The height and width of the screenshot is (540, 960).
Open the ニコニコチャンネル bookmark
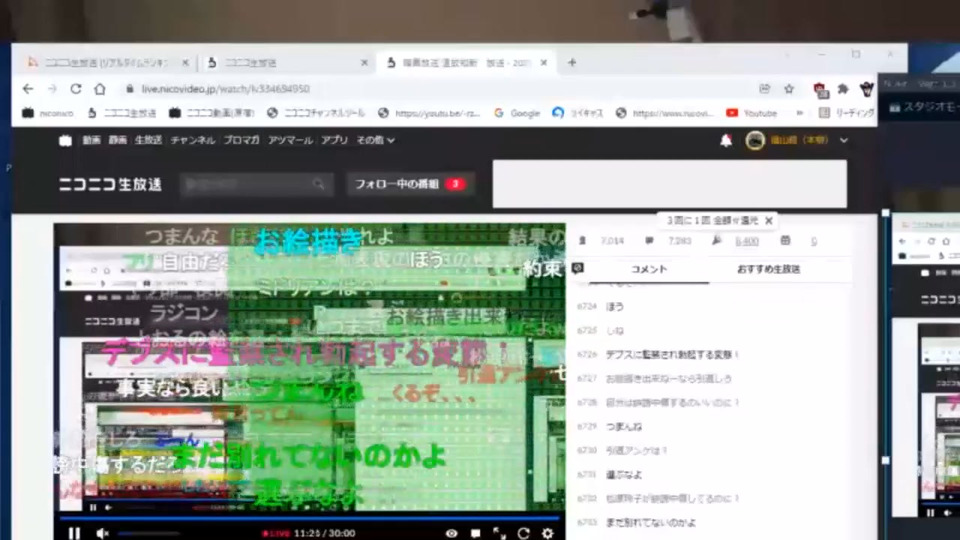[x=316, y=113]
